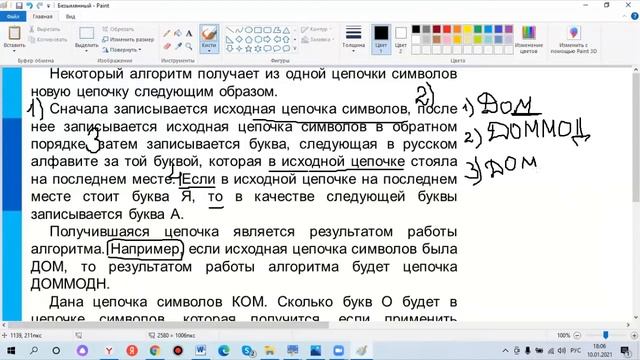Open the Rotate (Повернуть) dropdown

121,50
